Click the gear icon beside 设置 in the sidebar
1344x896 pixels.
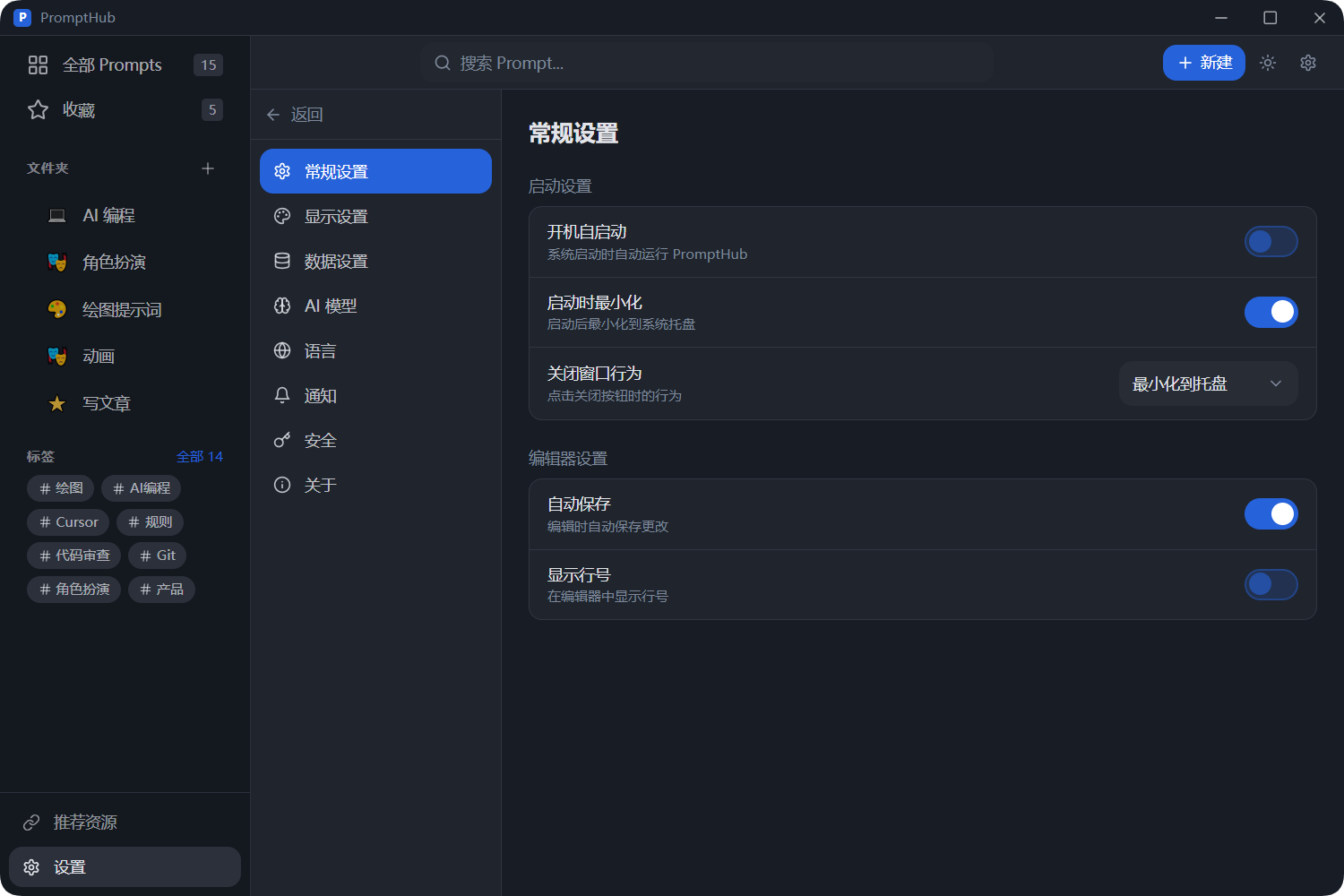pos(31,866)
